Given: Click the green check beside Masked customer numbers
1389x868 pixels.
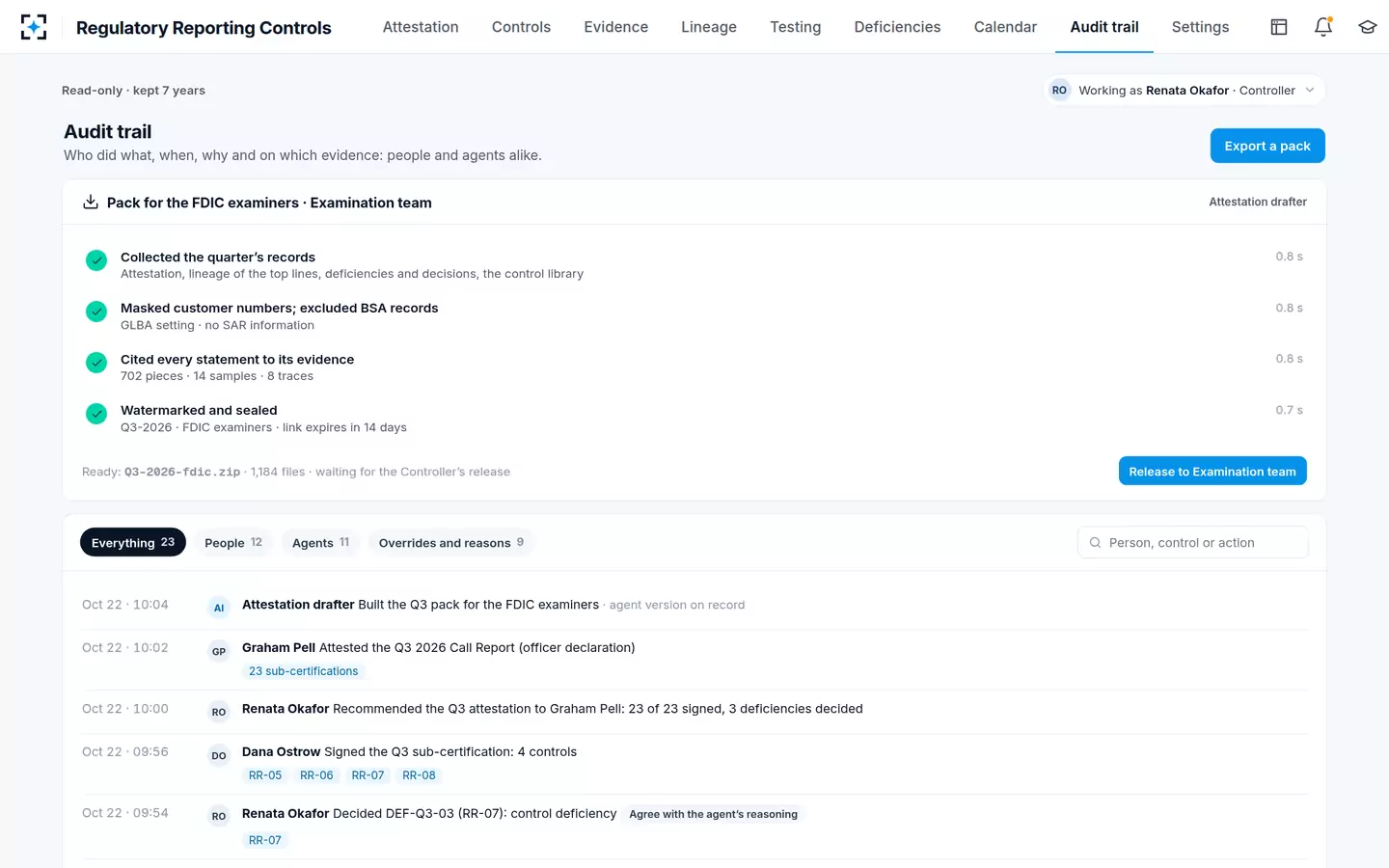Looking at the screenshot, I should tap(96, 312).
